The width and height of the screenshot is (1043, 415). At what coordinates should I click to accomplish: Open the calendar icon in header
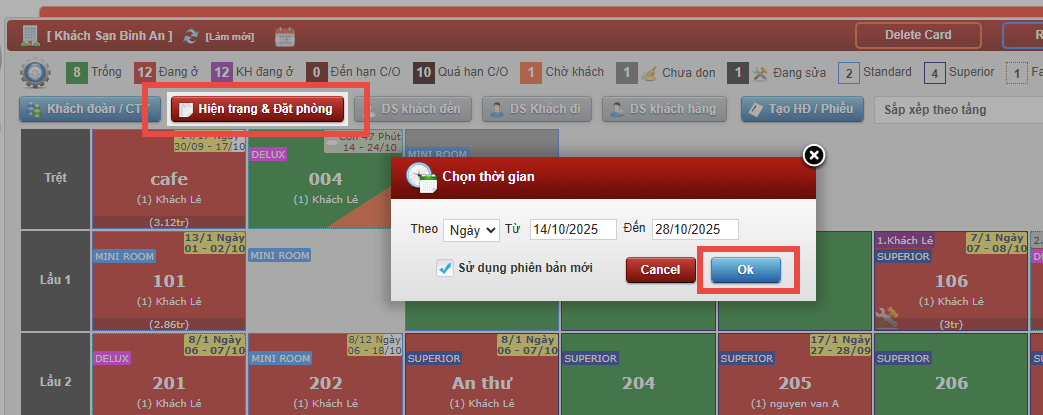pyautogui.click(x=285, y=36)
